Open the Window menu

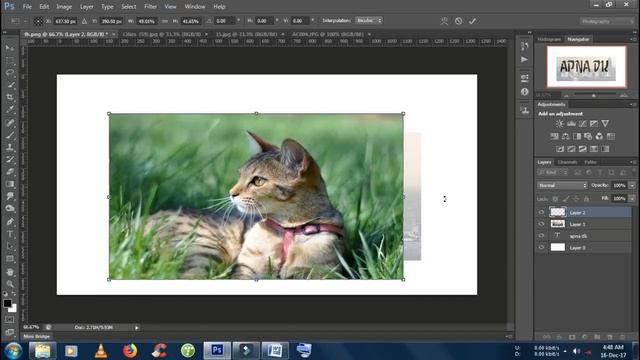coord(195,7)
